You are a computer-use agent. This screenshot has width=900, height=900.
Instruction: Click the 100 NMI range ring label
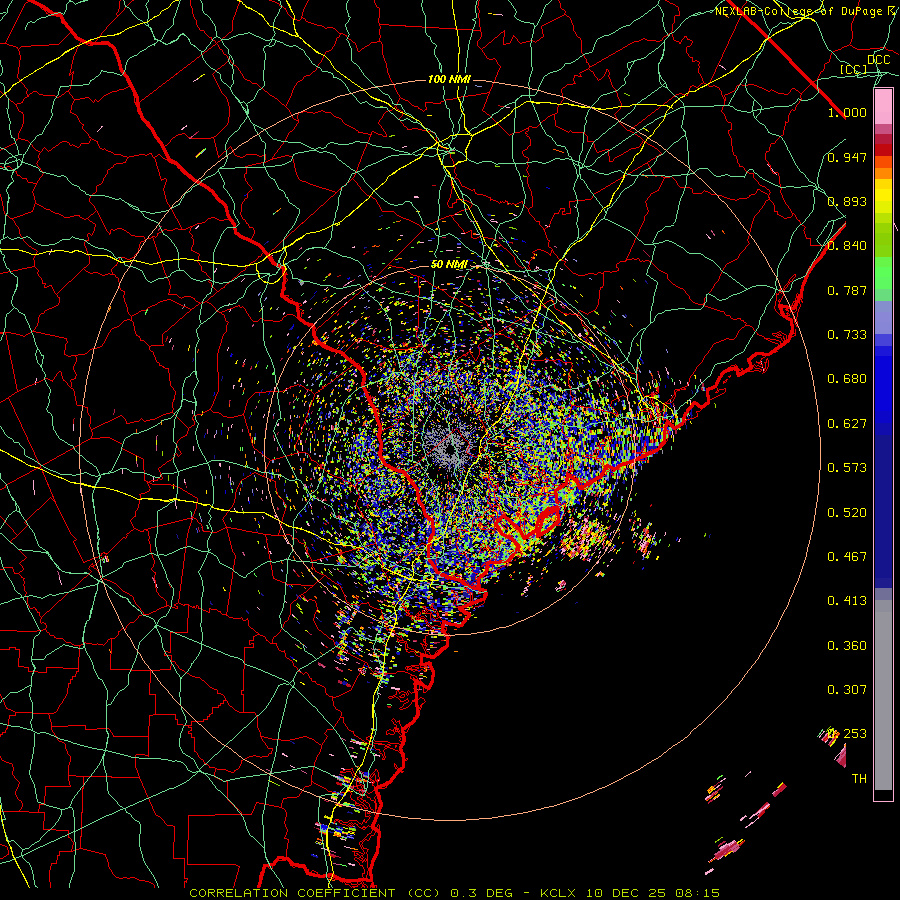[x=449, y=79]
